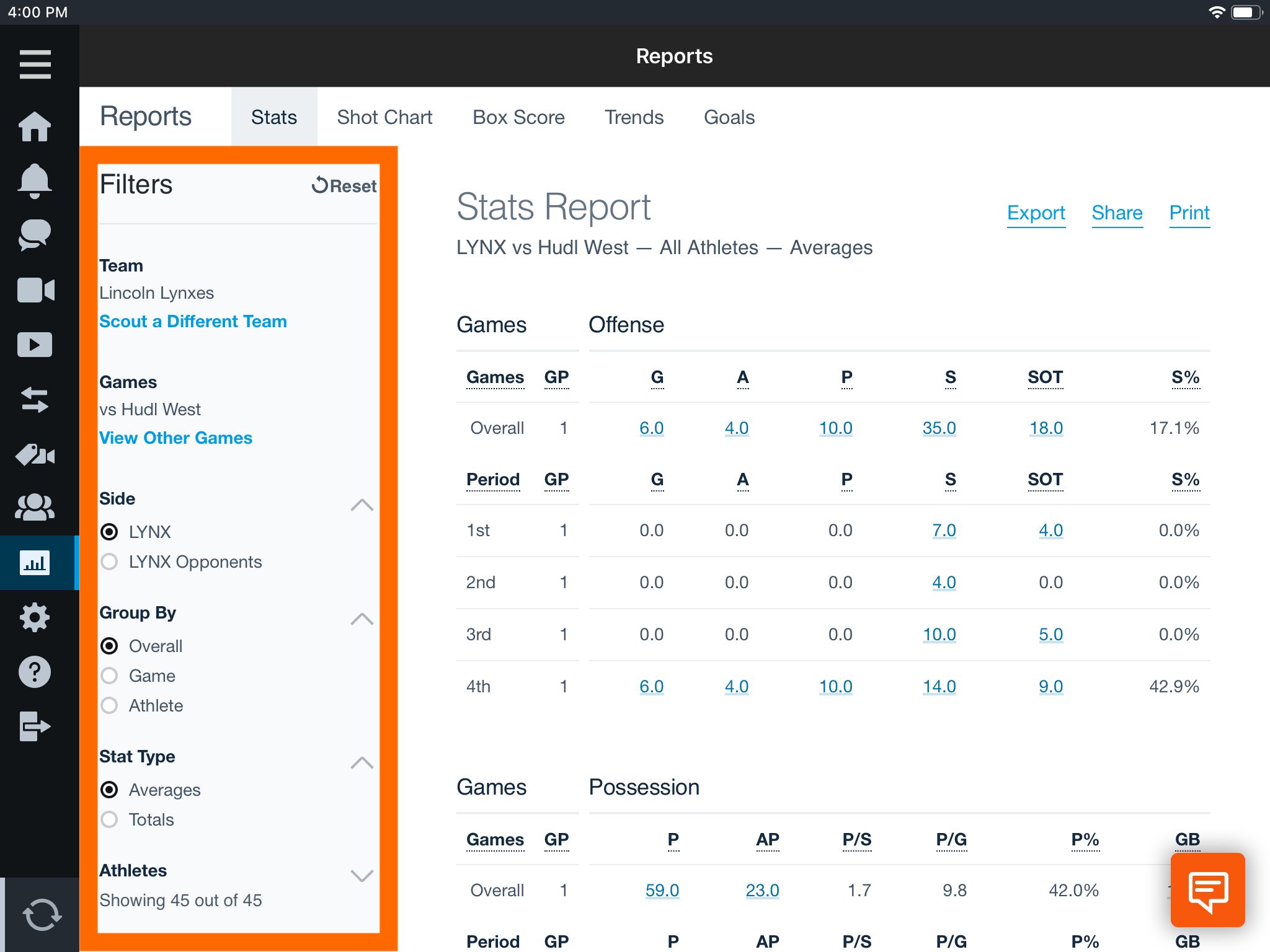
Task: Open team management via the people icon
Action: click(x=35, y=508)
